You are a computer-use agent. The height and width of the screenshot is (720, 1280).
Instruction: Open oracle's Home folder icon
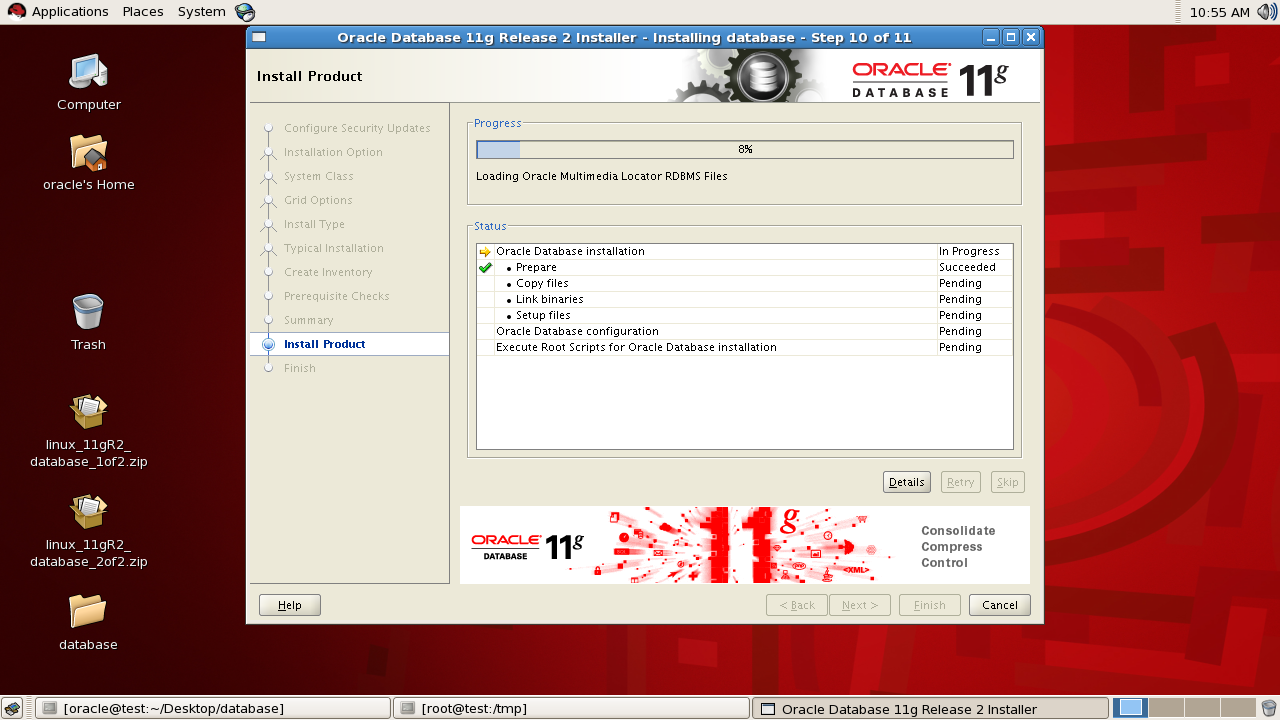(x=88, y=152)
